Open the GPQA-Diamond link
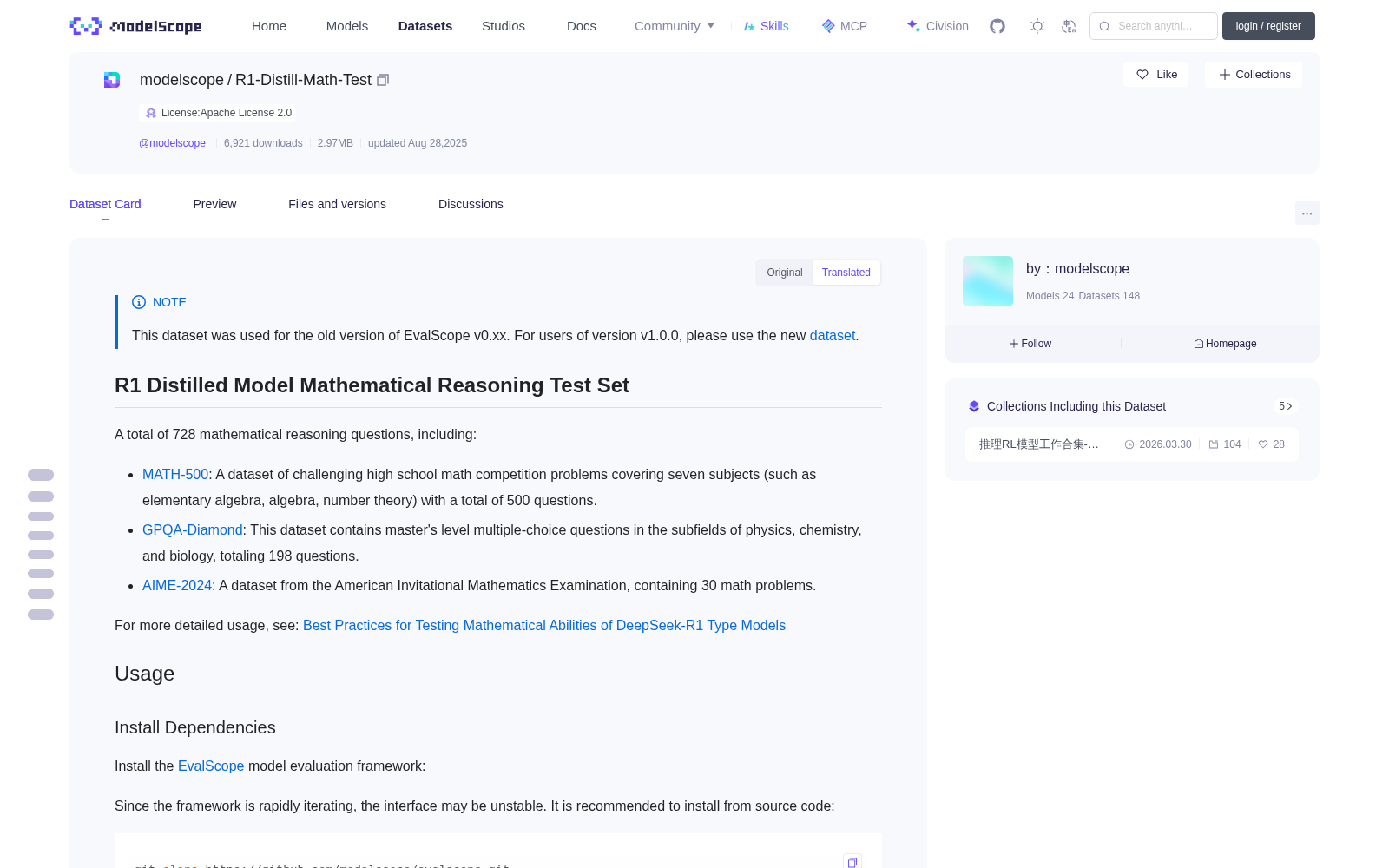Image resolution: width=1389 pixels, height=868 pixels. click(193, 529)
